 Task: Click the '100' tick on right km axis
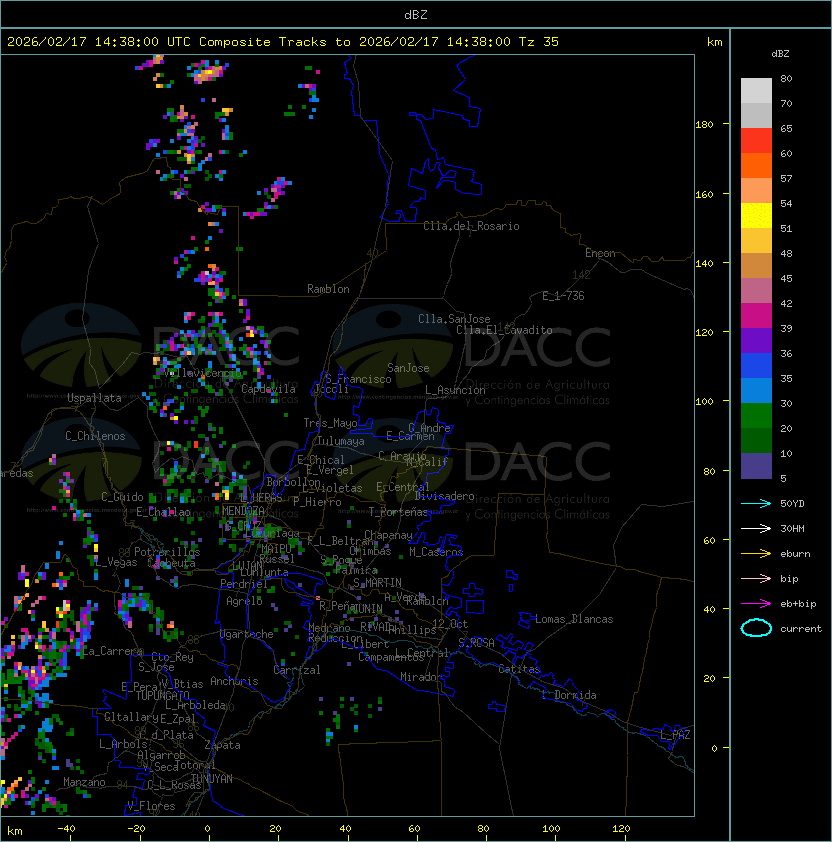pyautogui.click(x=704, y=402)
